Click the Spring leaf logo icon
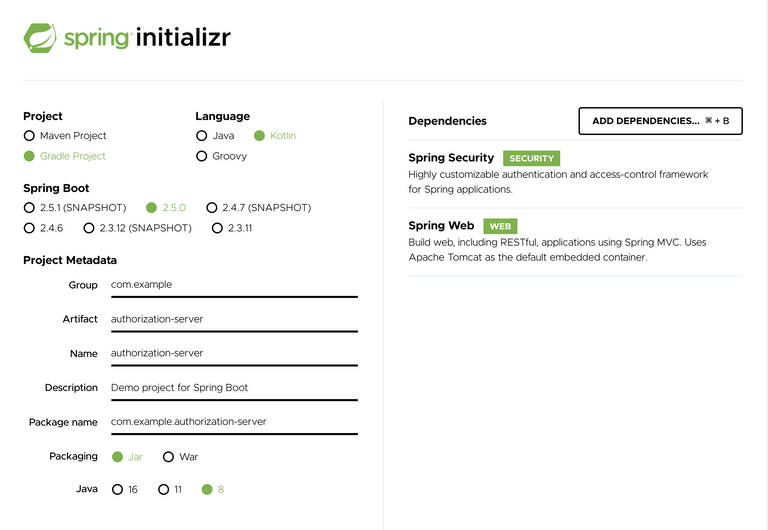768x530 pixels. pyautogui.click(x=40, y=38)
